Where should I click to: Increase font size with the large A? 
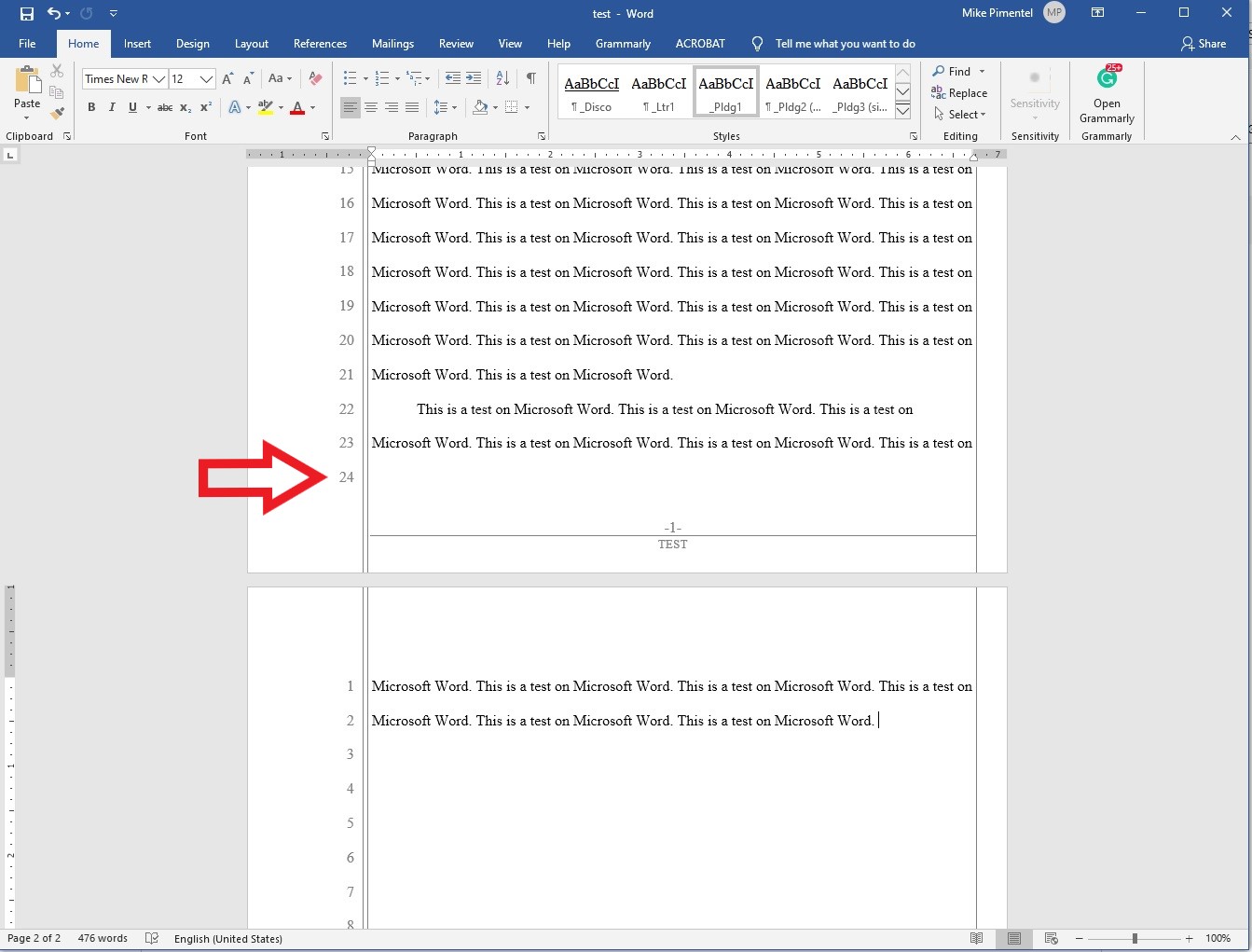tap(227, 79)
